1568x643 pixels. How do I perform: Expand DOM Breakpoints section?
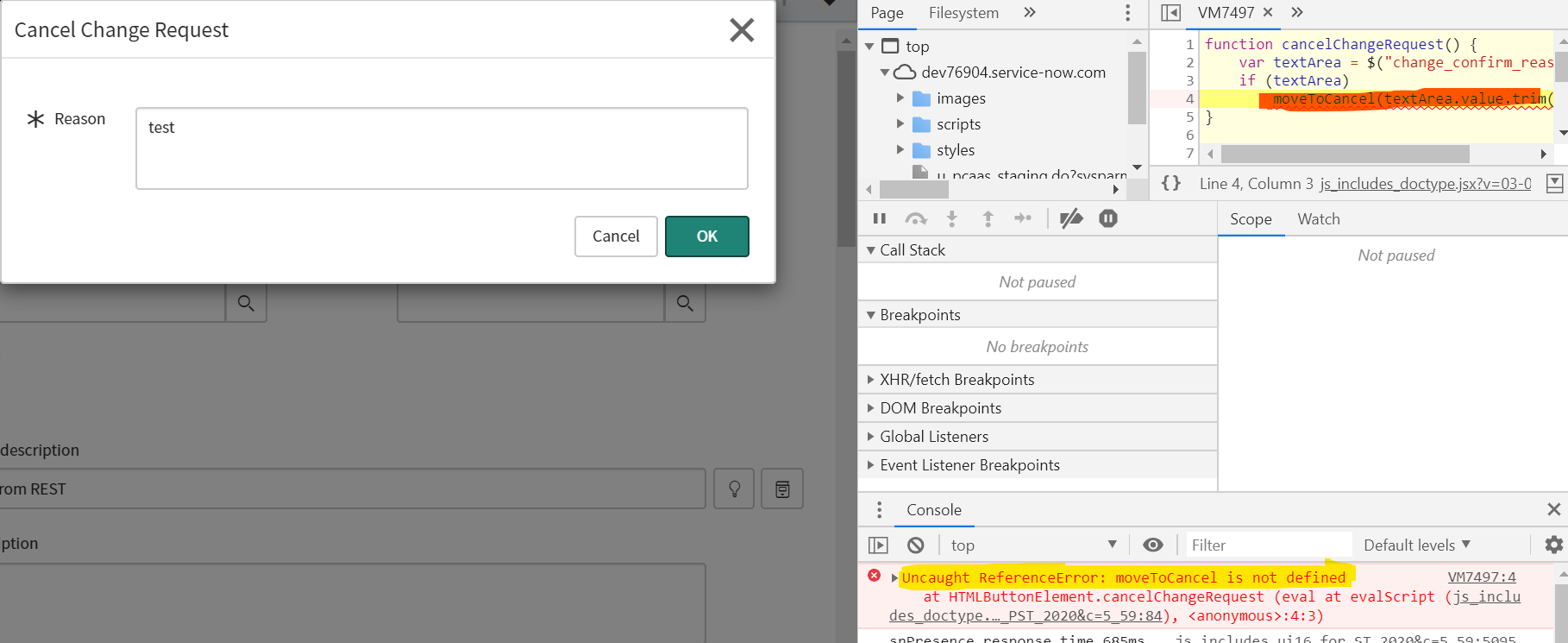coord(1038,408)
